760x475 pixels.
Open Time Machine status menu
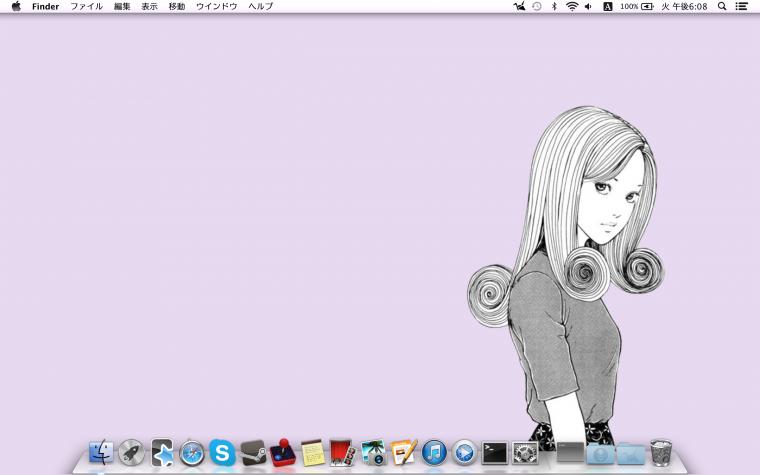(537, 6)
